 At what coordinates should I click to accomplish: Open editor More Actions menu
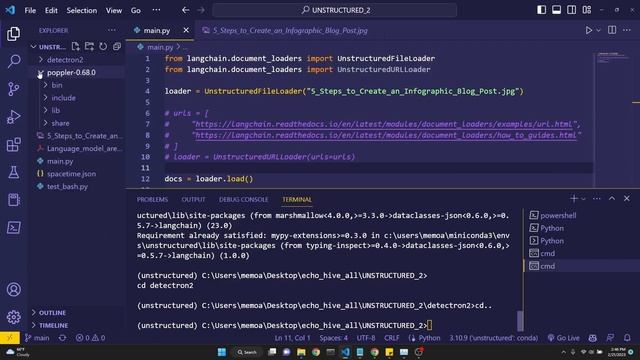(627, 30)
